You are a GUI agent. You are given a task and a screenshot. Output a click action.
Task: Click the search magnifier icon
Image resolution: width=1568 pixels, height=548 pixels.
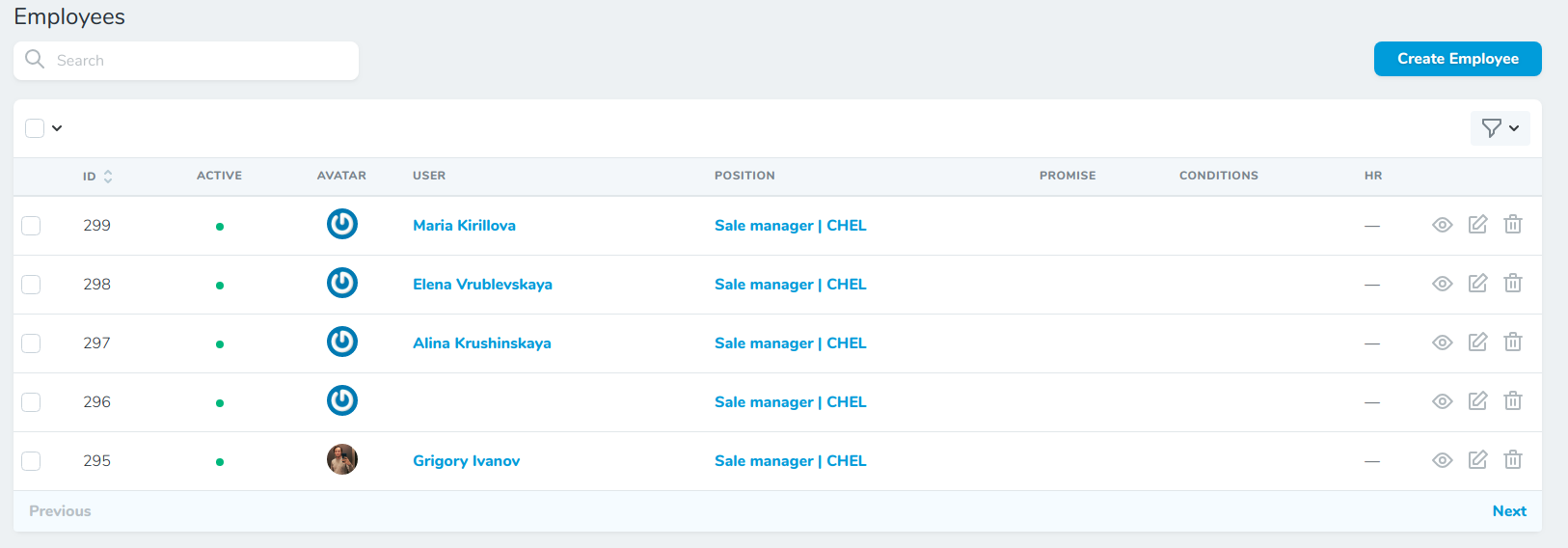(35, 60)
